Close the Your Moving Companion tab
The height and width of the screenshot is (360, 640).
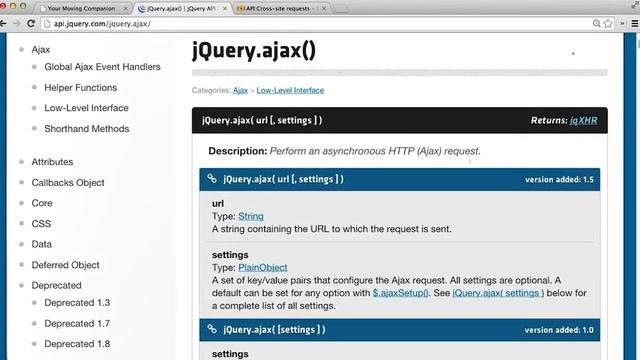125,8
